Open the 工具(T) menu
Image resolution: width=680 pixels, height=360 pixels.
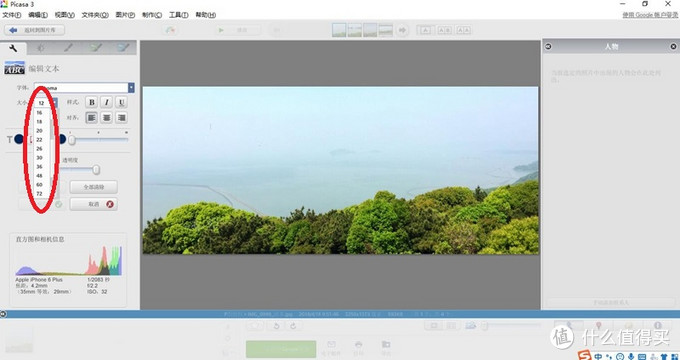click(178, 15)
